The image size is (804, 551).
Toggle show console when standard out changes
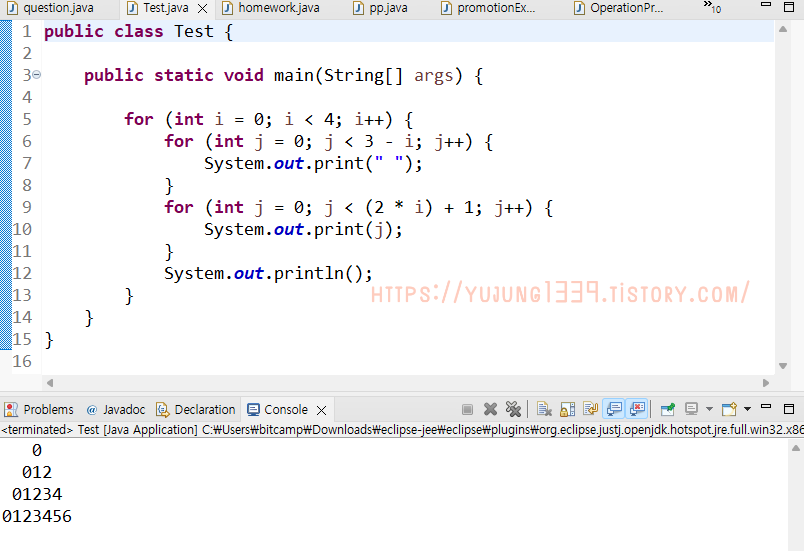tap(614, 409)
